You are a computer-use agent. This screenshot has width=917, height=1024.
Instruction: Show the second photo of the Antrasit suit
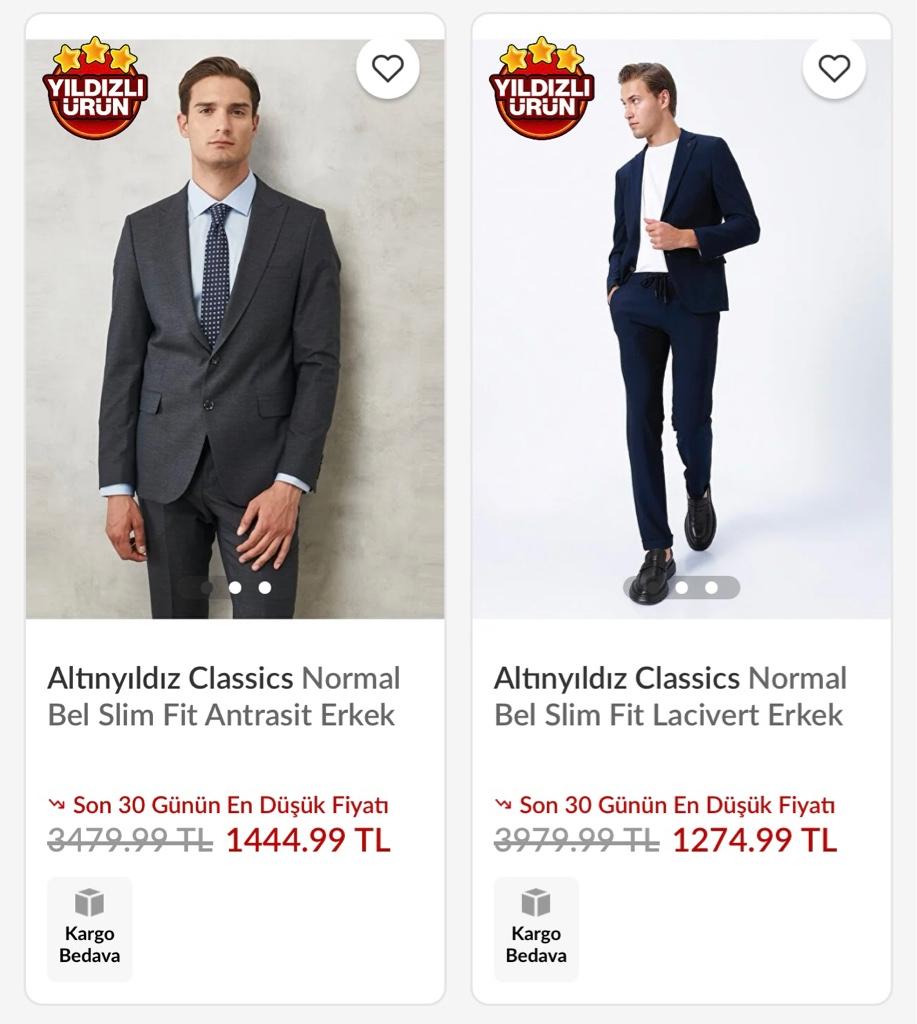point(235,588)
